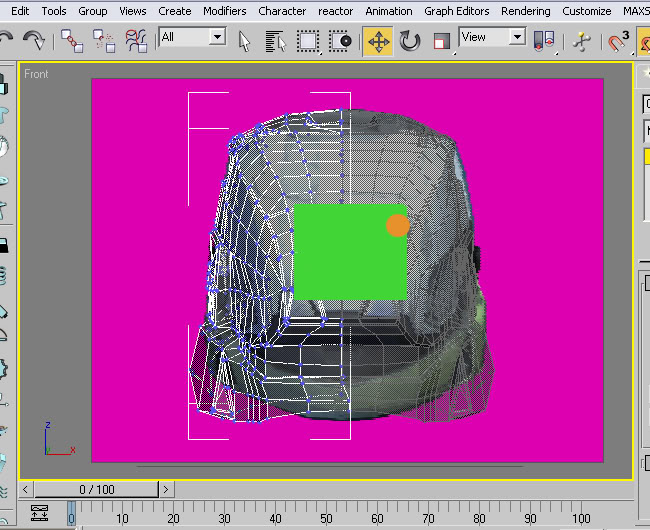This screenshot has width=650, height=530.
Task: Activate the Select and Link tool
Action: (x=72, y=41)
